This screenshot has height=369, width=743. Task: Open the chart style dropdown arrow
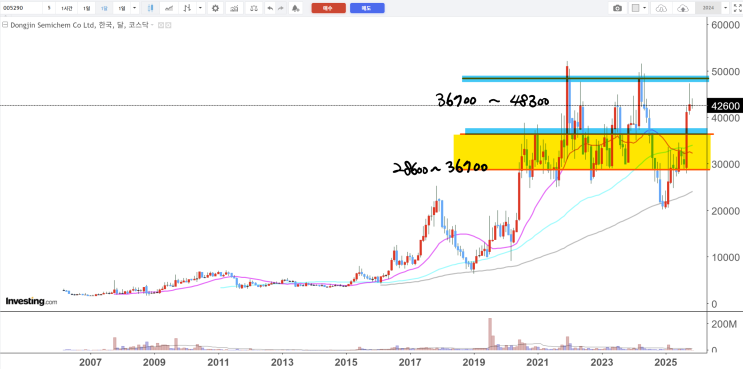(200, 8)
